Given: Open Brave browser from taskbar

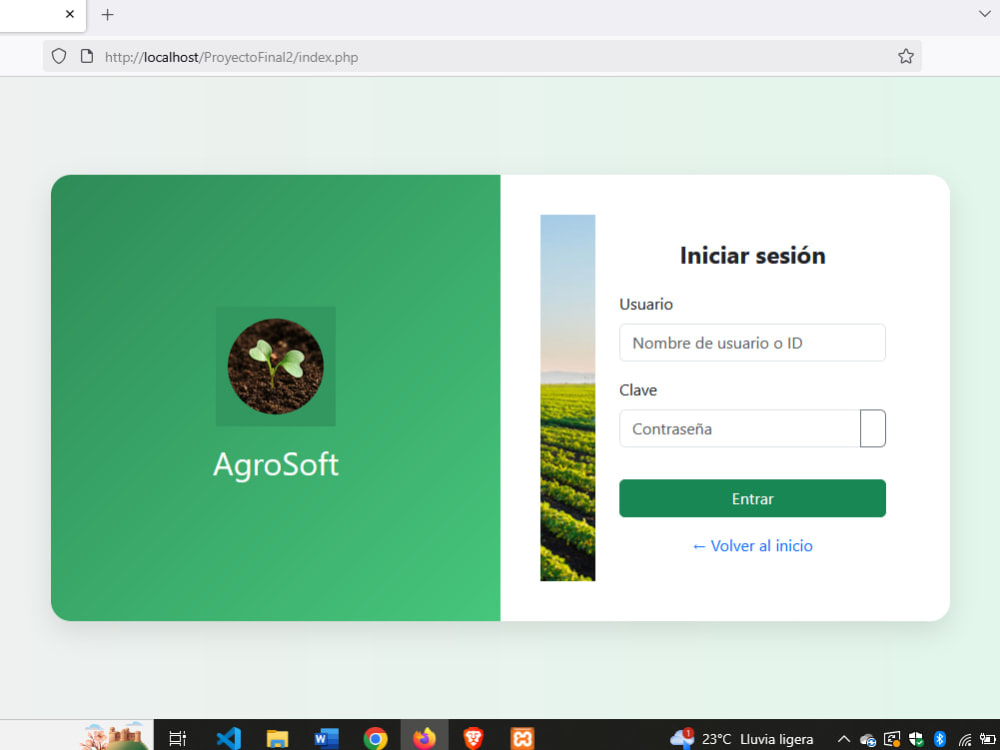Looking at the screenshot, I should pyautogui.click(x=473, y=739).
